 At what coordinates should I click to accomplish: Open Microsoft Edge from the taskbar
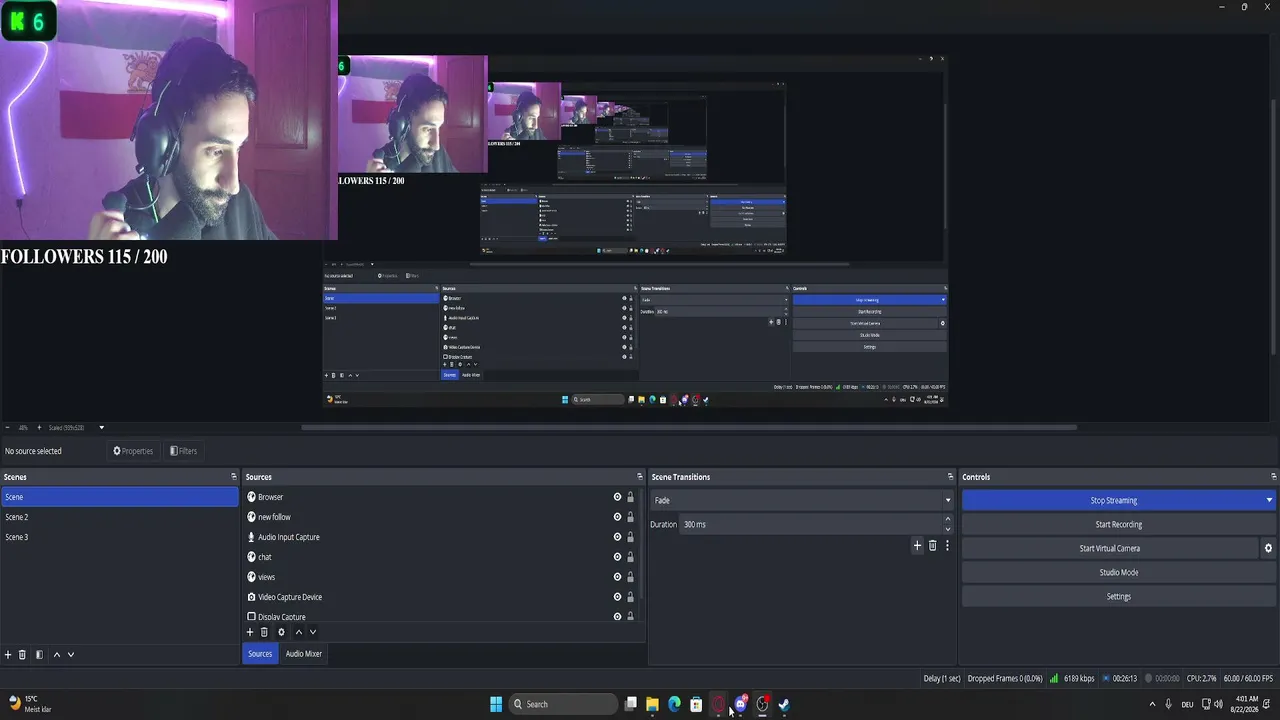pos(674,704)
